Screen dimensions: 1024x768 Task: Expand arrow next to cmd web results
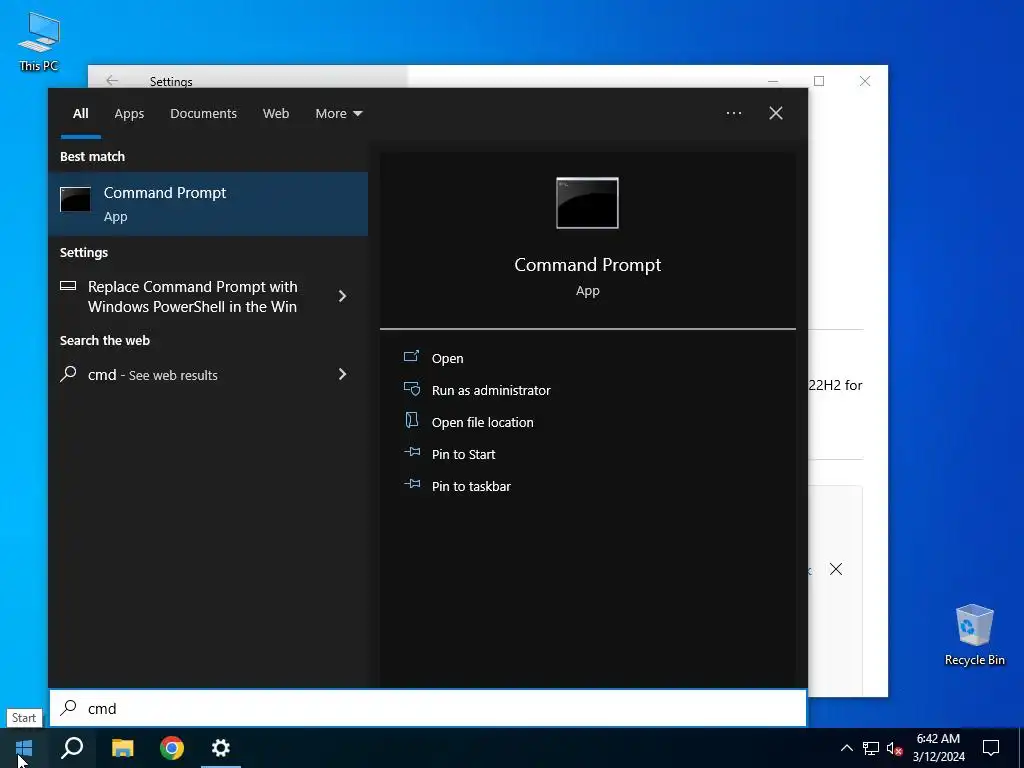click(342, 374)
